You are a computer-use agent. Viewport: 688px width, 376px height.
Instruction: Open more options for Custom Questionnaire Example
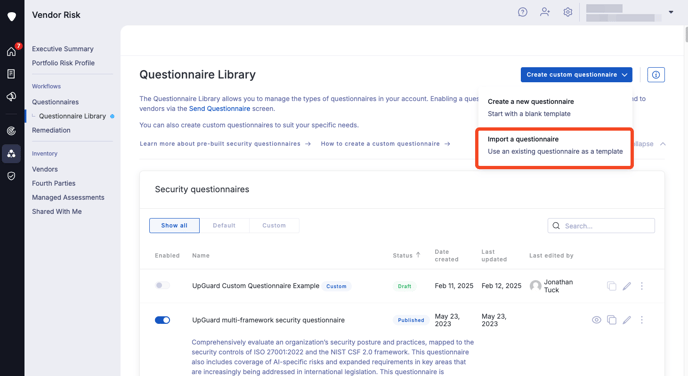pos(641,286)
